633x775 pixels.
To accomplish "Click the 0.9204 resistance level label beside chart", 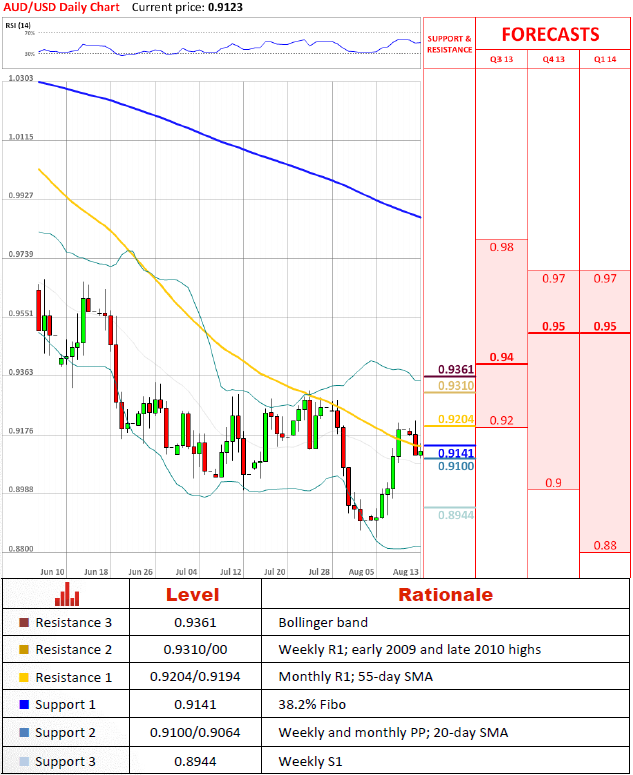I will [456, 419].
